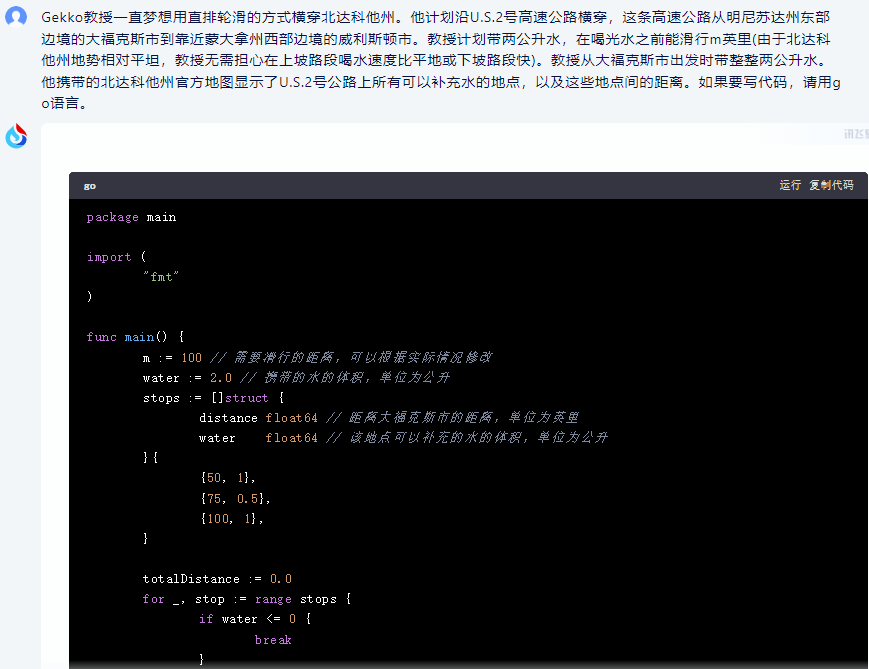The image size is (869, 669).
Task: Click the '{100, 1},' entry
Action: pyautogui.click(x=232, y=519)
